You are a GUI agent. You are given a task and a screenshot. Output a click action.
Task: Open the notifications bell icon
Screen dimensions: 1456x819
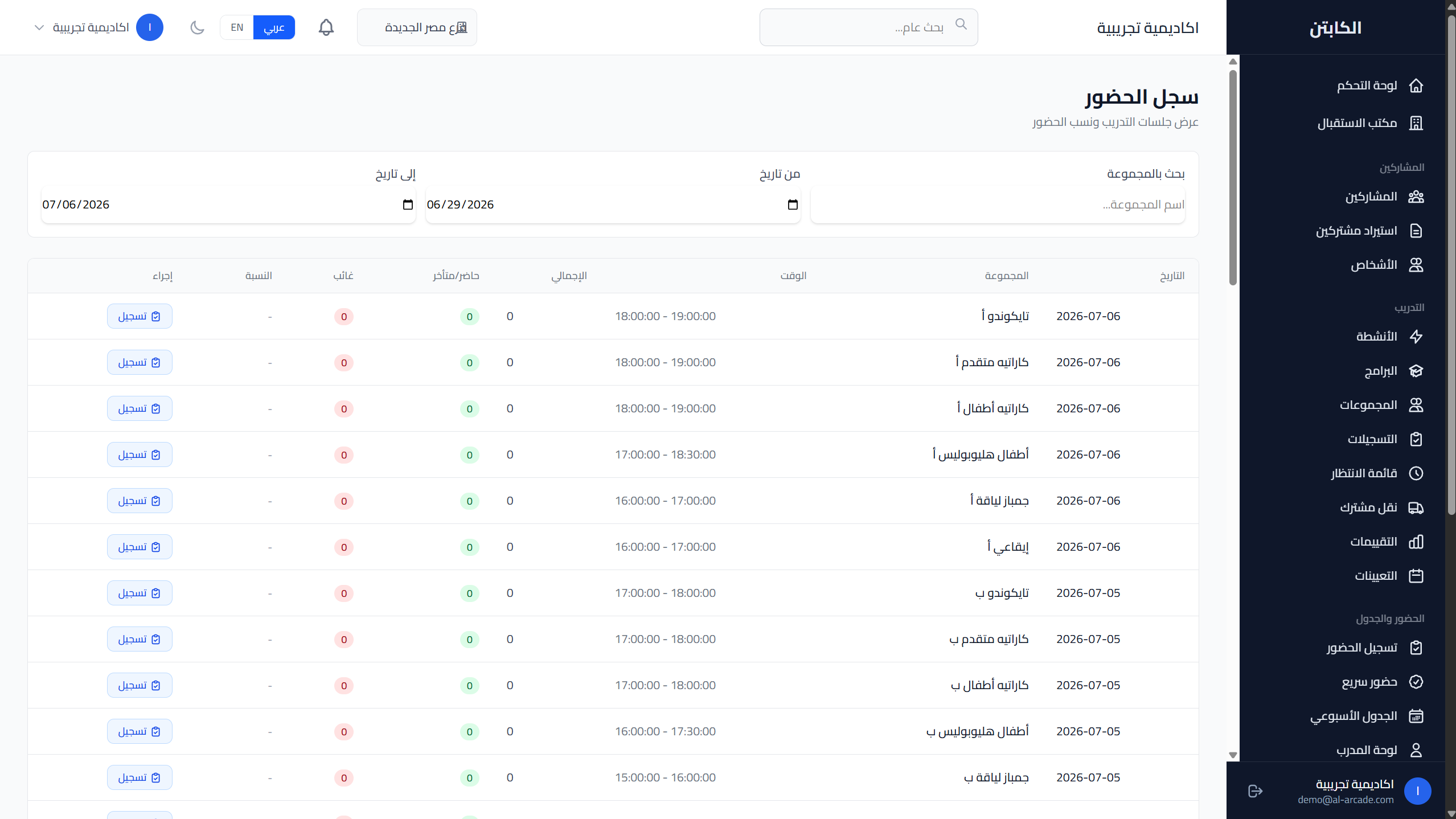click(326, 27)
